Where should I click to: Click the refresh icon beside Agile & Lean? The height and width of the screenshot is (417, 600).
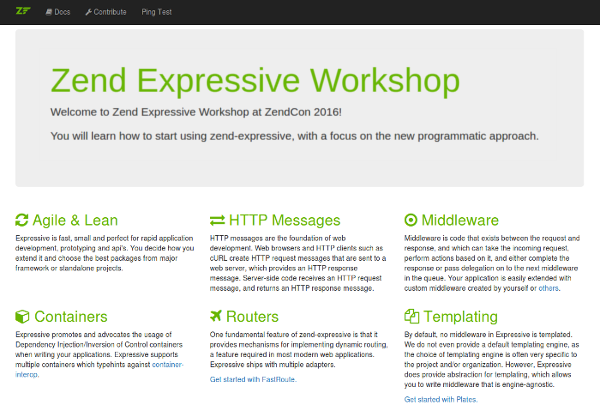22,220
